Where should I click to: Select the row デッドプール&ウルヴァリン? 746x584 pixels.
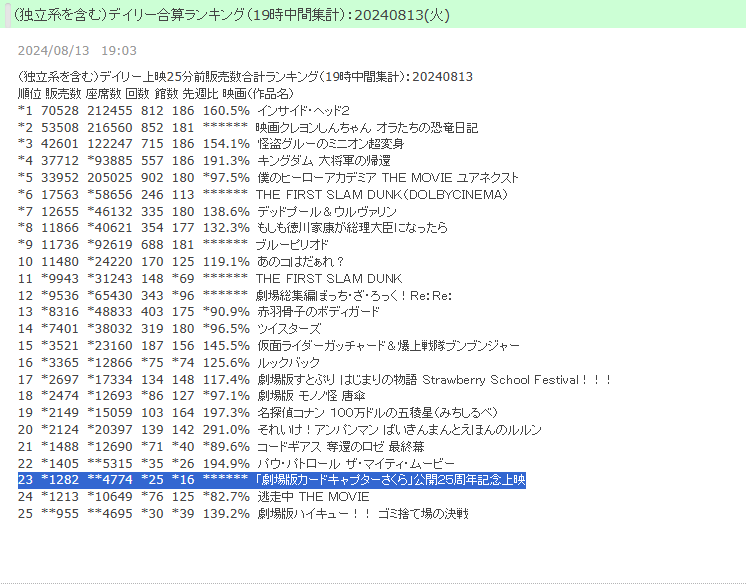pyautogui.click(x=207, y=211)
